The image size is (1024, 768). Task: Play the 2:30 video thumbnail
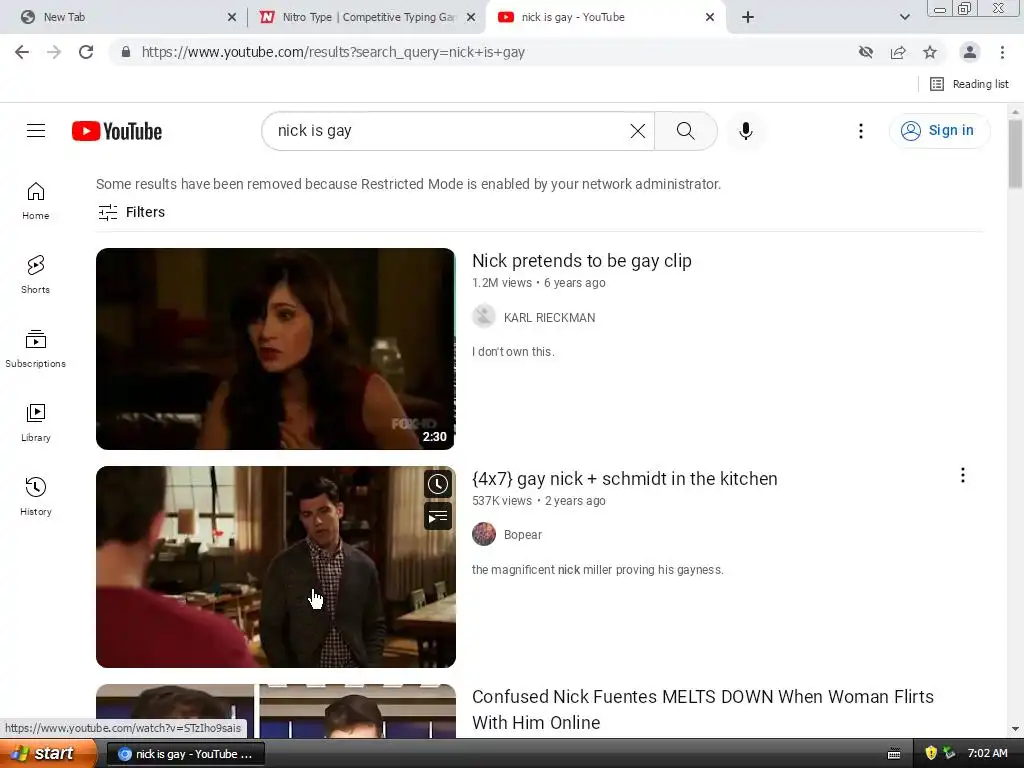(x=275, y=349)
